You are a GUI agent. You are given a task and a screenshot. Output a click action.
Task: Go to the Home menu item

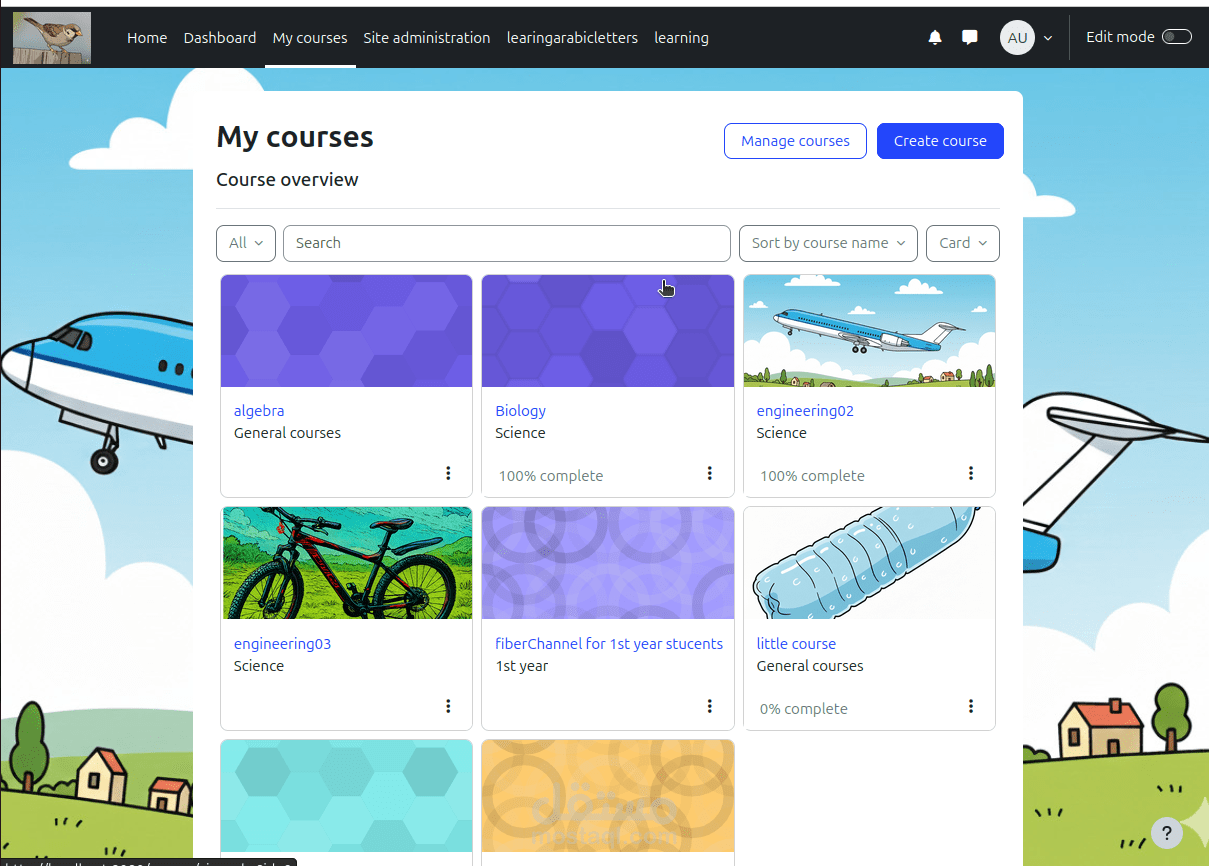[147, 38]
